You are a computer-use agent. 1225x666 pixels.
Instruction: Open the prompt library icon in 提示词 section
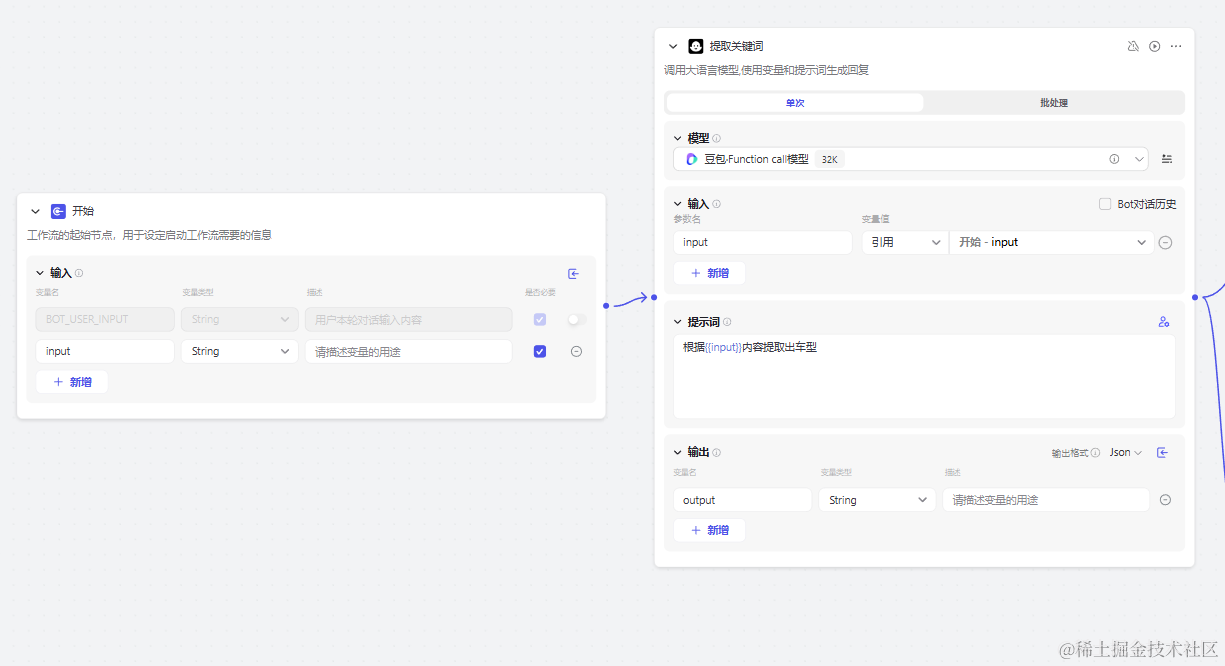[x=1164, y=322]
